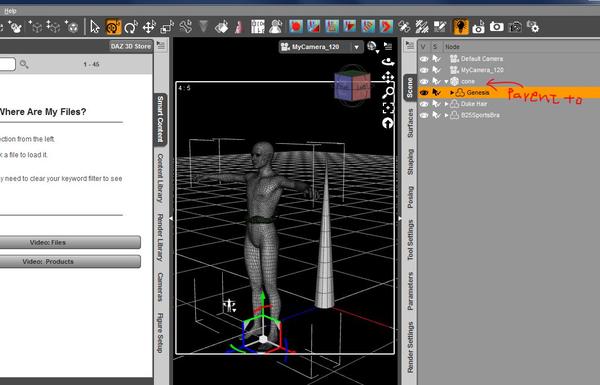Click the weight brush strokes icon

click(x=422, y=26)
